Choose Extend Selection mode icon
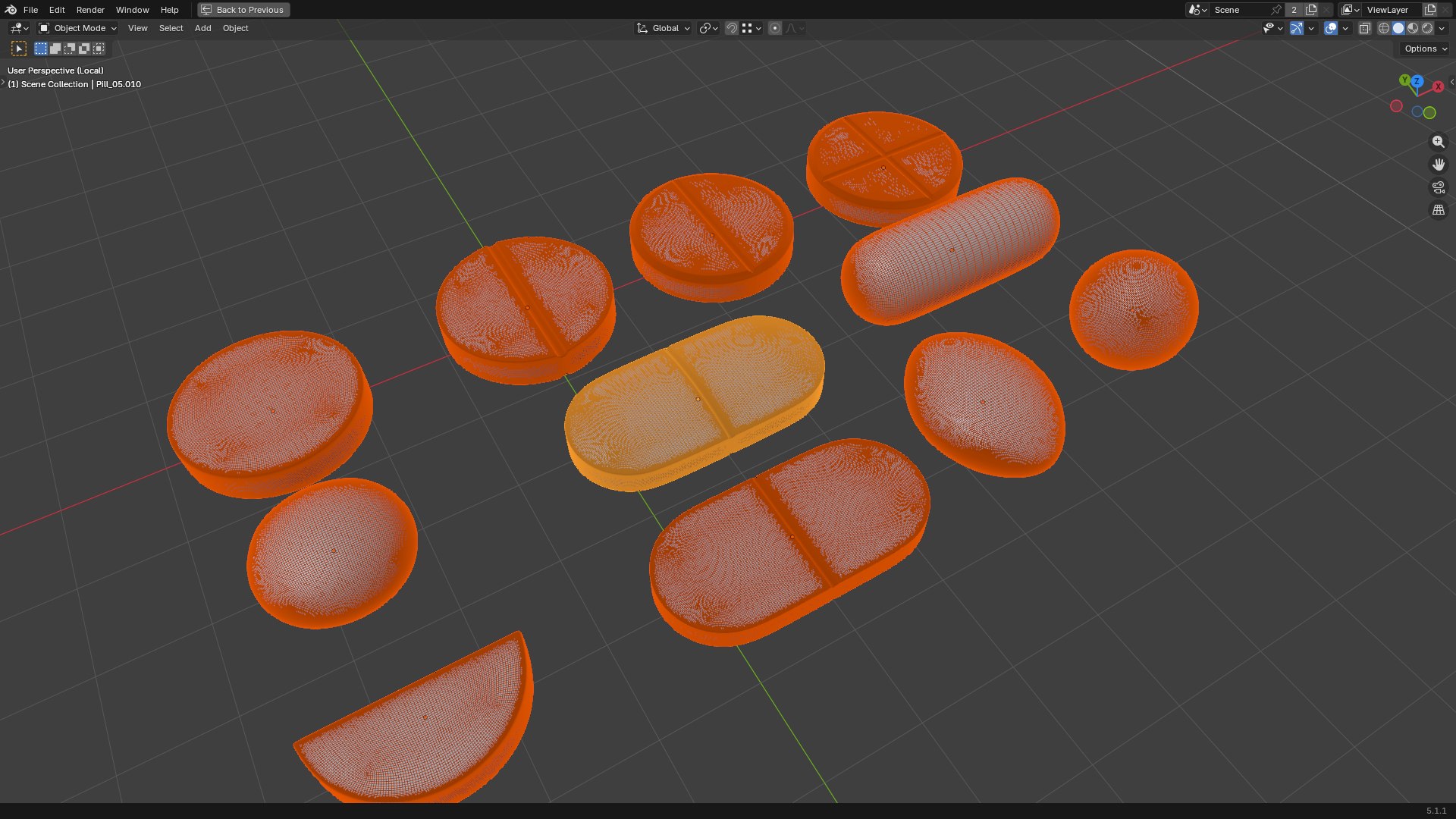This screenshot has width=1456, height=819. click(55, 49)
